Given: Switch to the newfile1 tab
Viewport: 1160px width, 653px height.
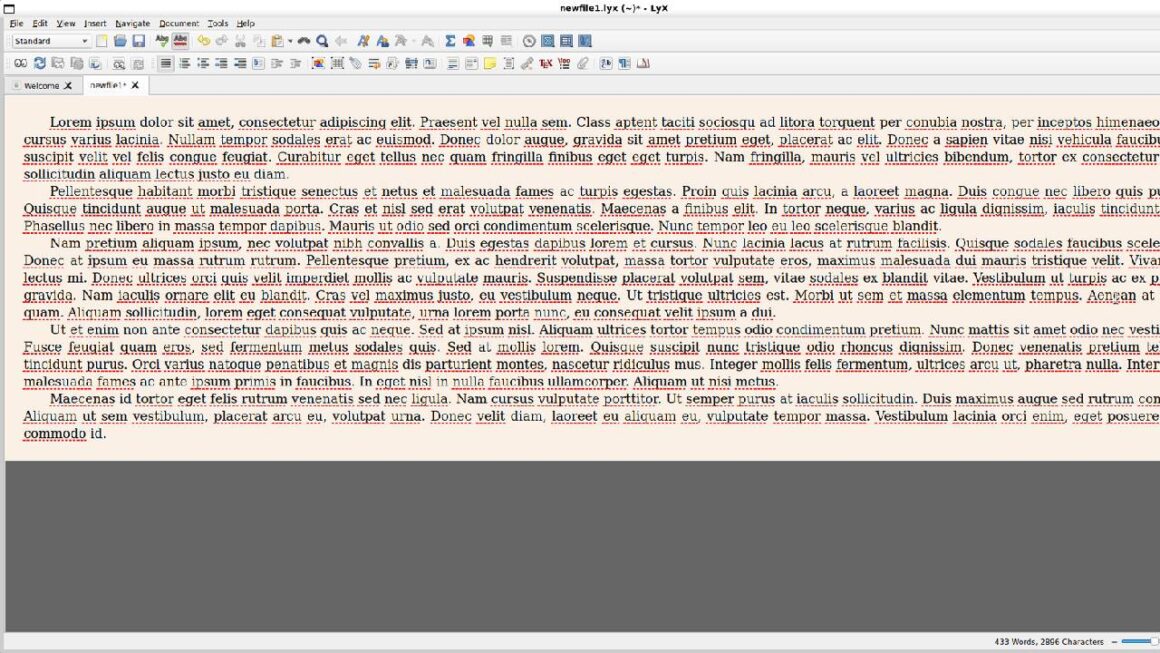Looking at the screenshot, I should point(108,85).
